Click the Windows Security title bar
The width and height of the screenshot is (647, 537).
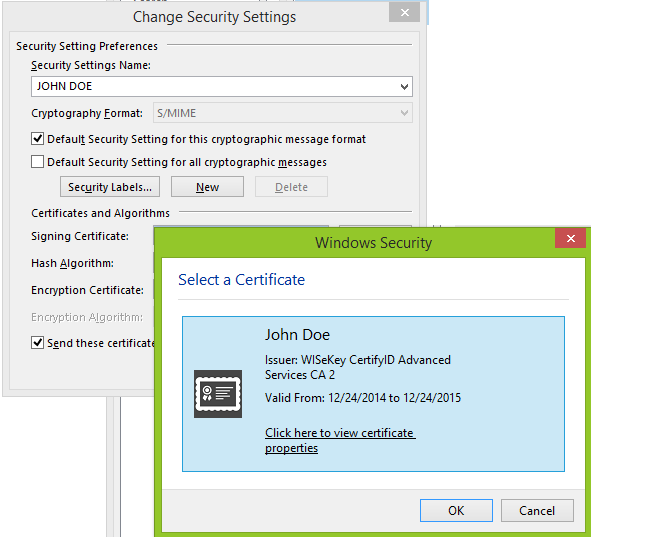pos(373,242)
